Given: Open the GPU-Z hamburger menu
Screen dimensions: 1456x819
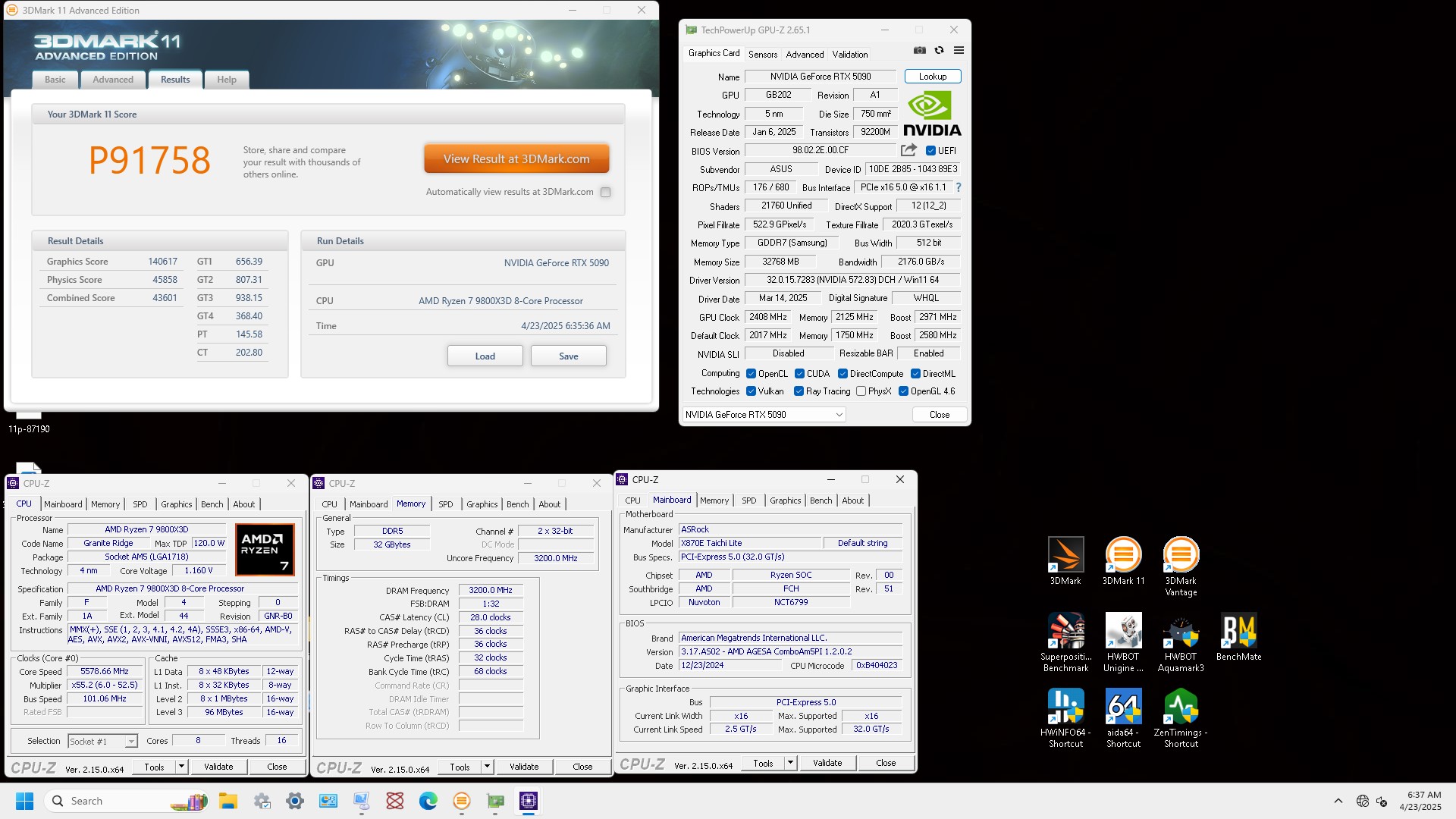Looking at the screenshot, I should [959, 51].
